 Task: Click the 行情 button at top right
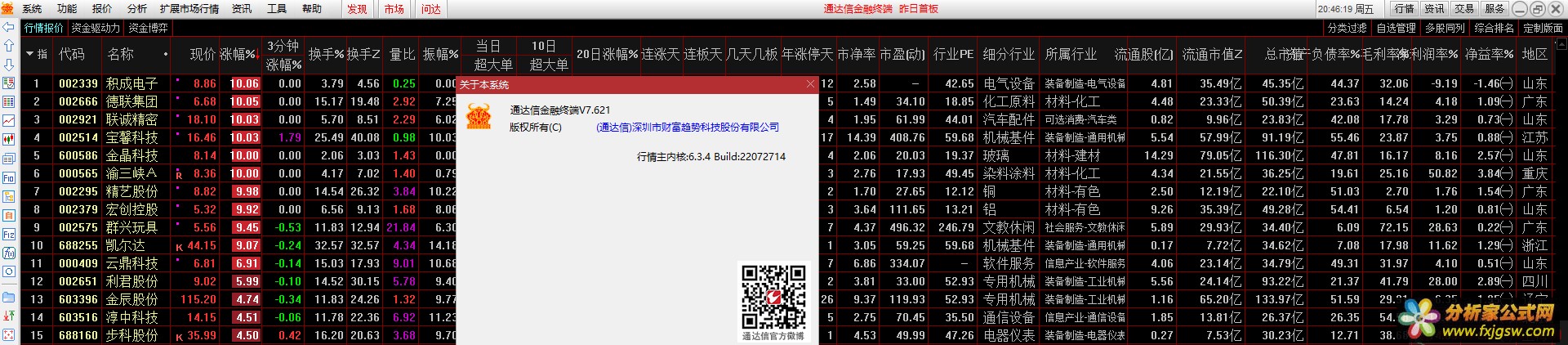[x=1405, y=9]
